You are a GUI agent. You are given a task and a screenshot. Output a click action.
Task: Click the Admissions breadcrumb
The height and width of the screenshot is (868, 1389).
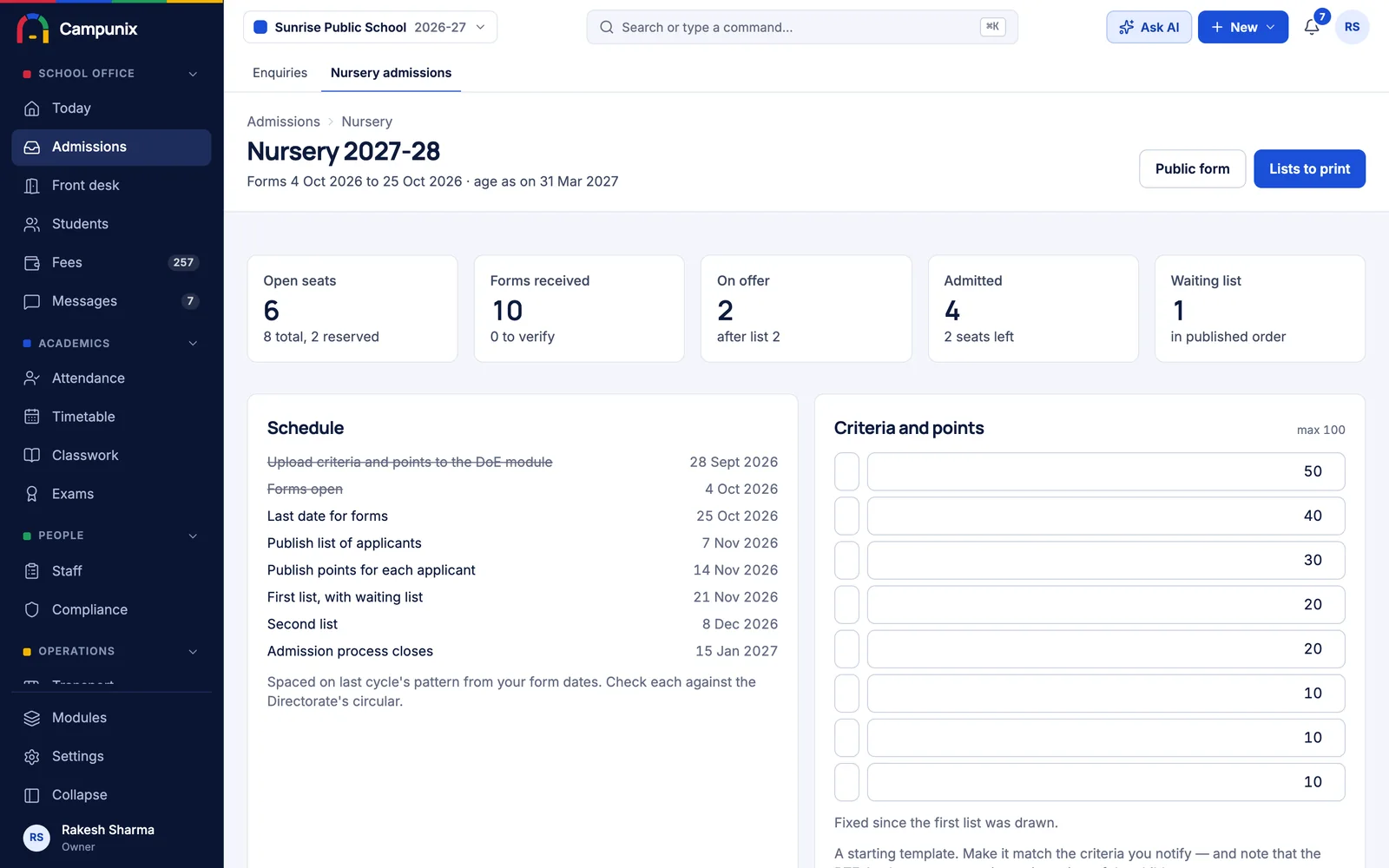283,122
